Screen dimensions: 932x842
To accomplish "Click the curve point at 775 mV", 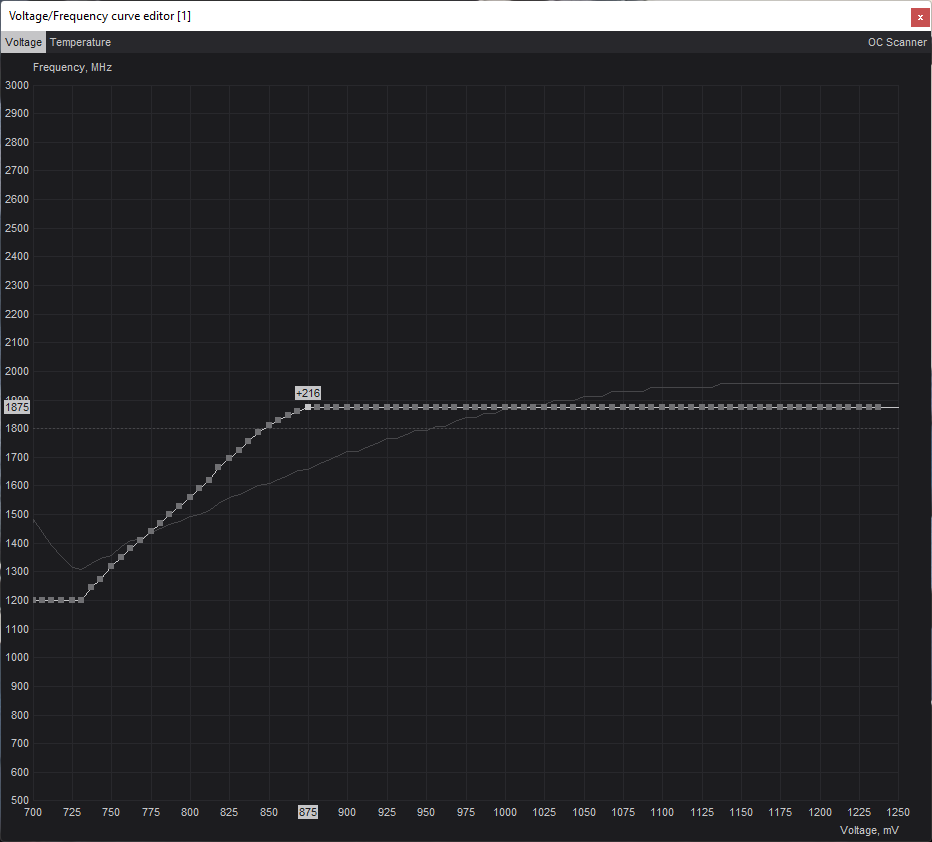I will tap(150, 532).
